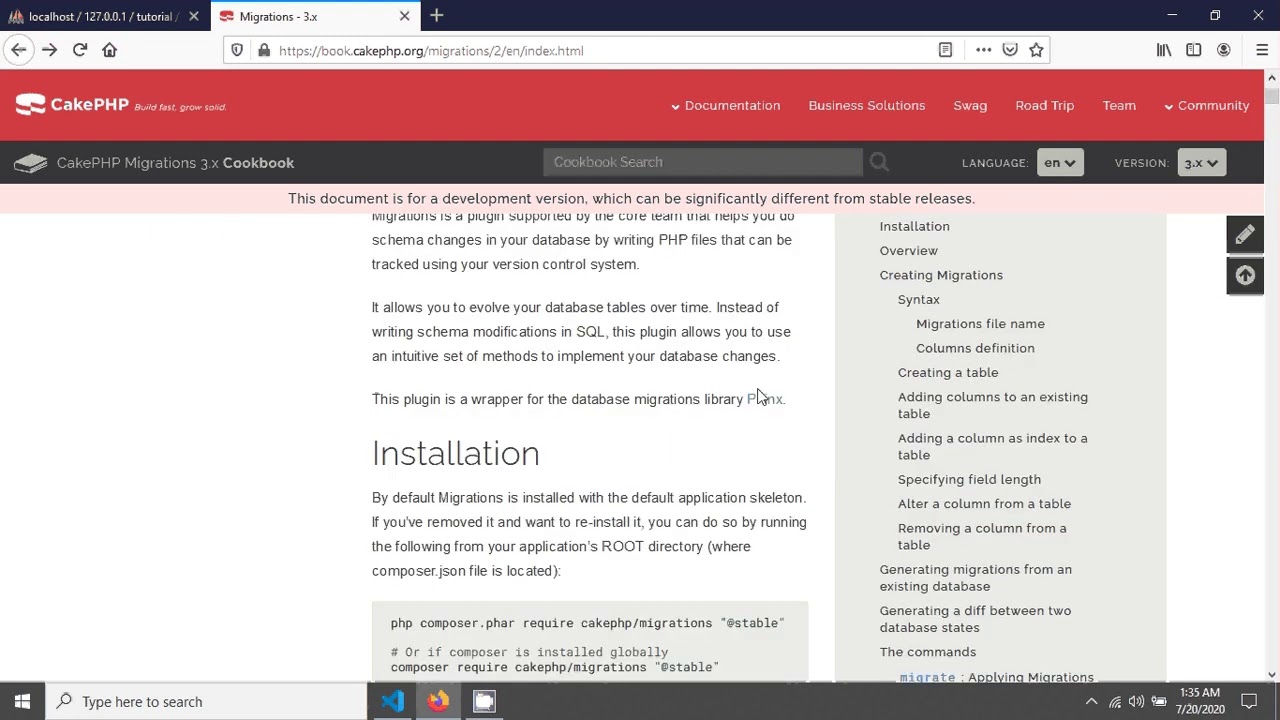1280x720 pixels.
Task: Follow the Phinx library link
Action: tap(765, 399)
